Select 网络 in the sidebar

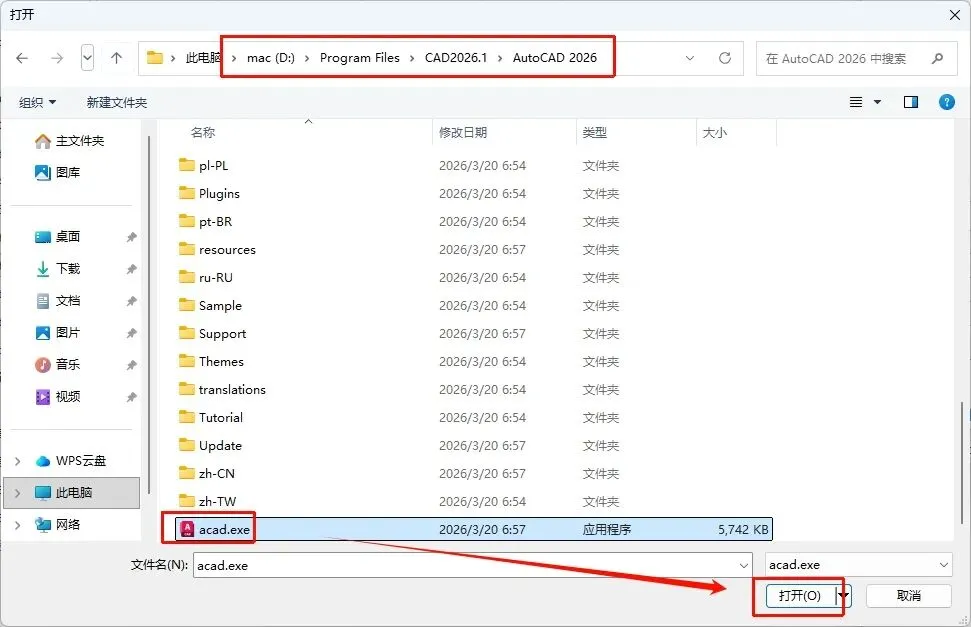[x=58, y=525]
